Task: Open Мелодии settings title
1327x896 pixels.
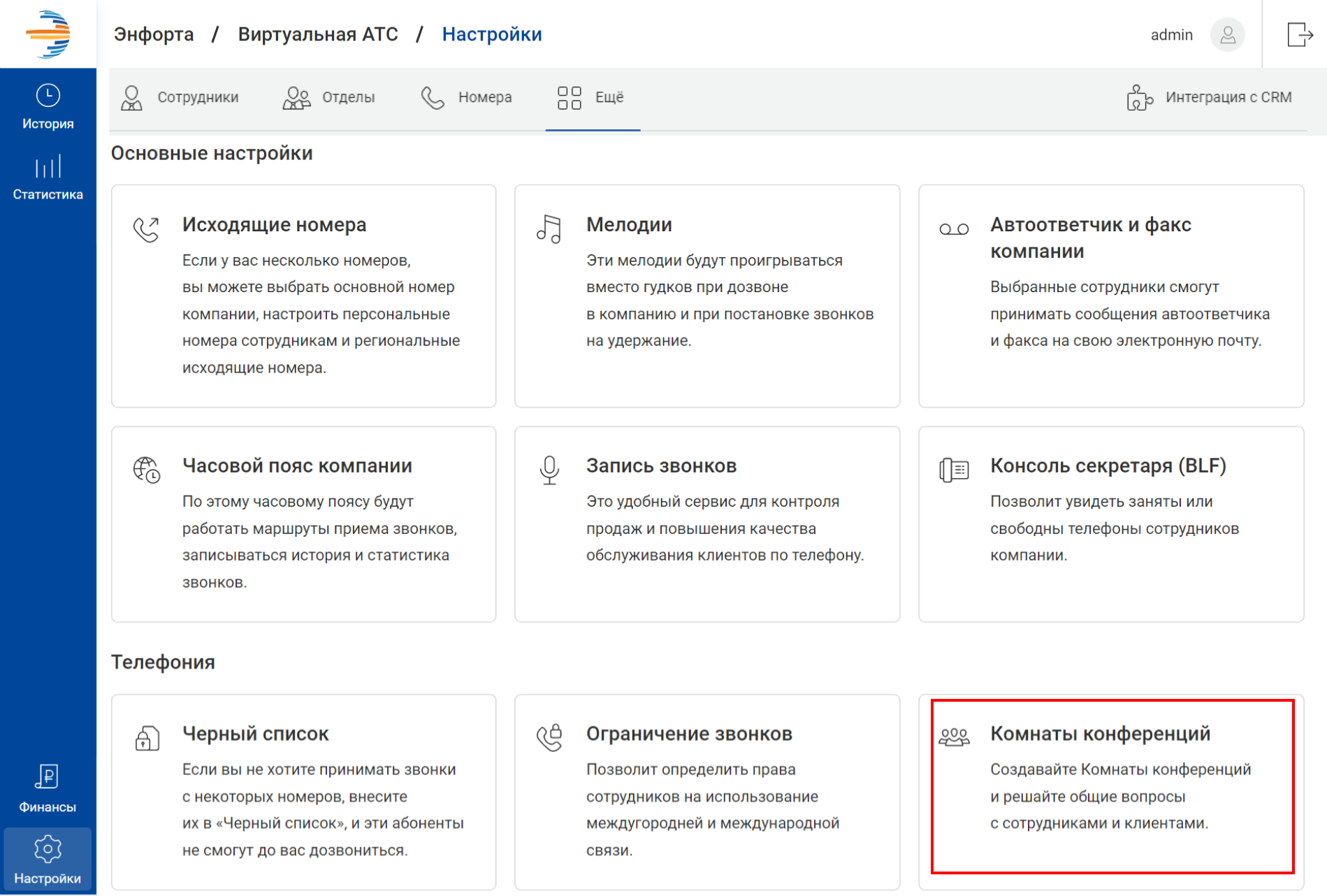Action: click(x=629, y=224)
